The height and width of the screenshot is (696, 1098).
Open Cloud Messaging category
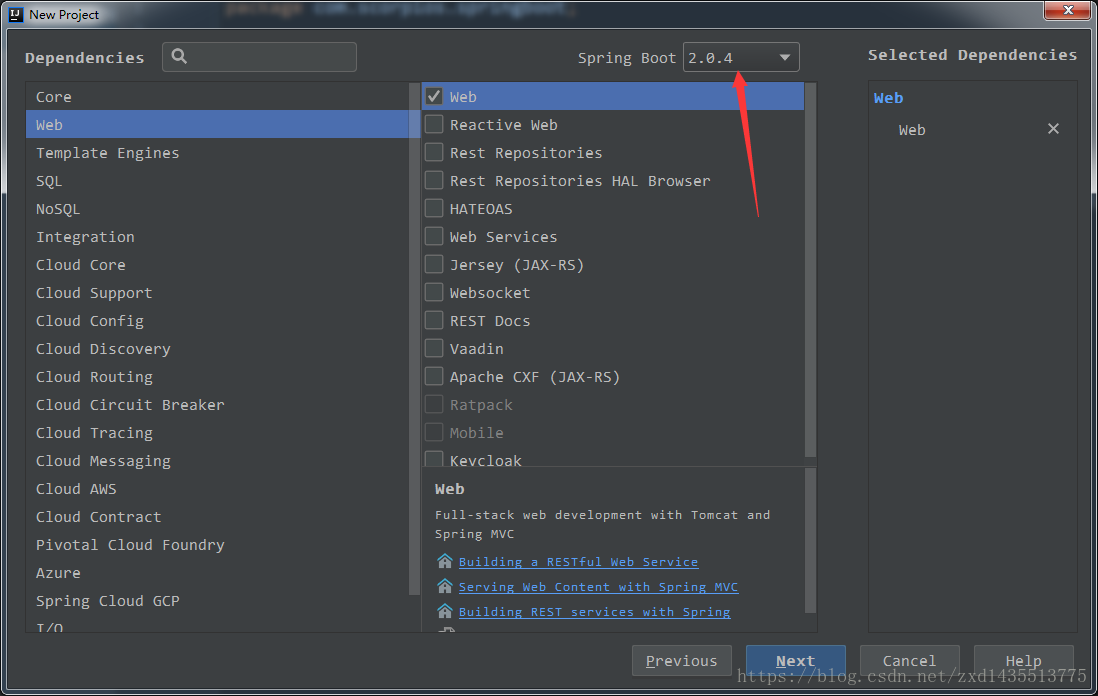point(218,461)
